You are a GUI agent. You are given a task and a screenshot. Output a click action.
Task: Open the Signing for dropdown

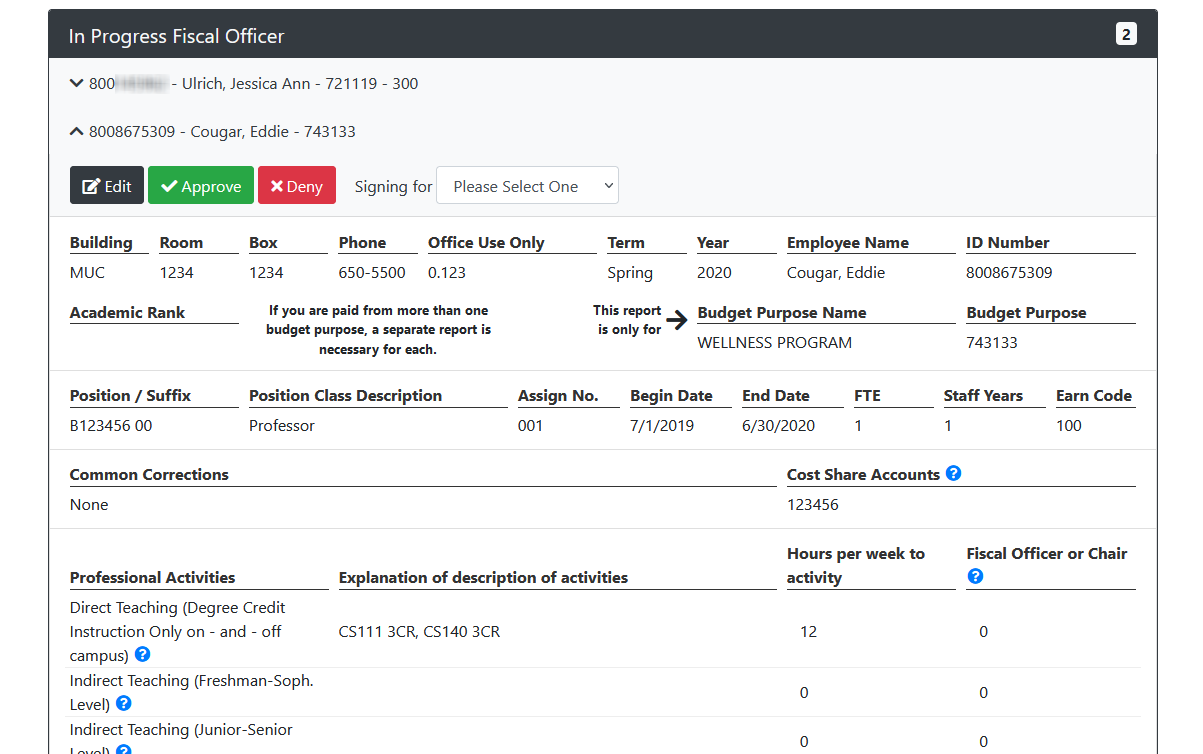[x=527, y=186]
